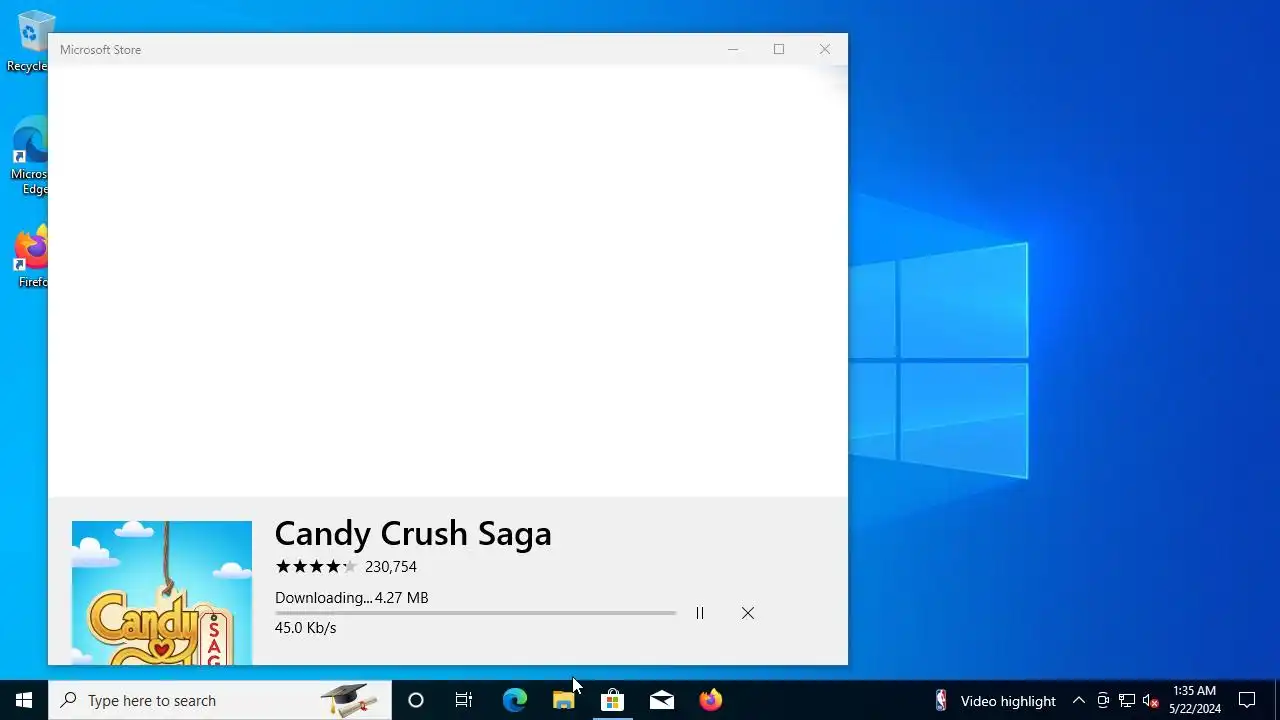Maximize the Microsoft Store window

pyautogui.click(x=779, y=49)
